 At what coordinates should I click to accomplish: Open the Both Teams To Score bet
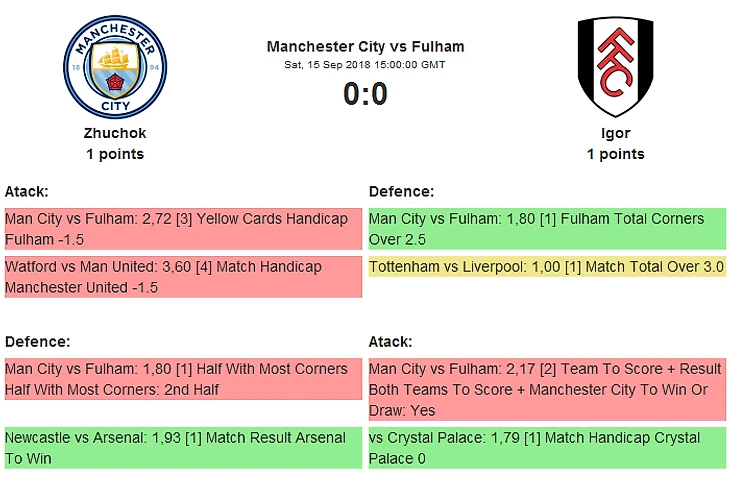pos(546,389)
